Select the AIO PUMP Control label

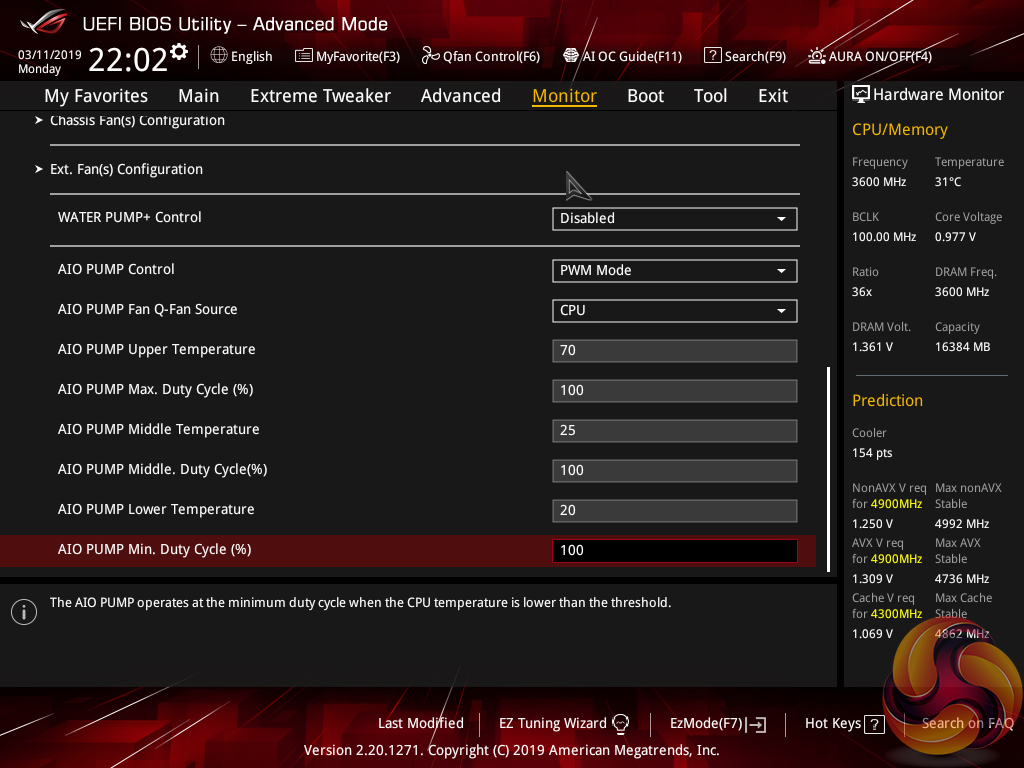tap(116, 269)
